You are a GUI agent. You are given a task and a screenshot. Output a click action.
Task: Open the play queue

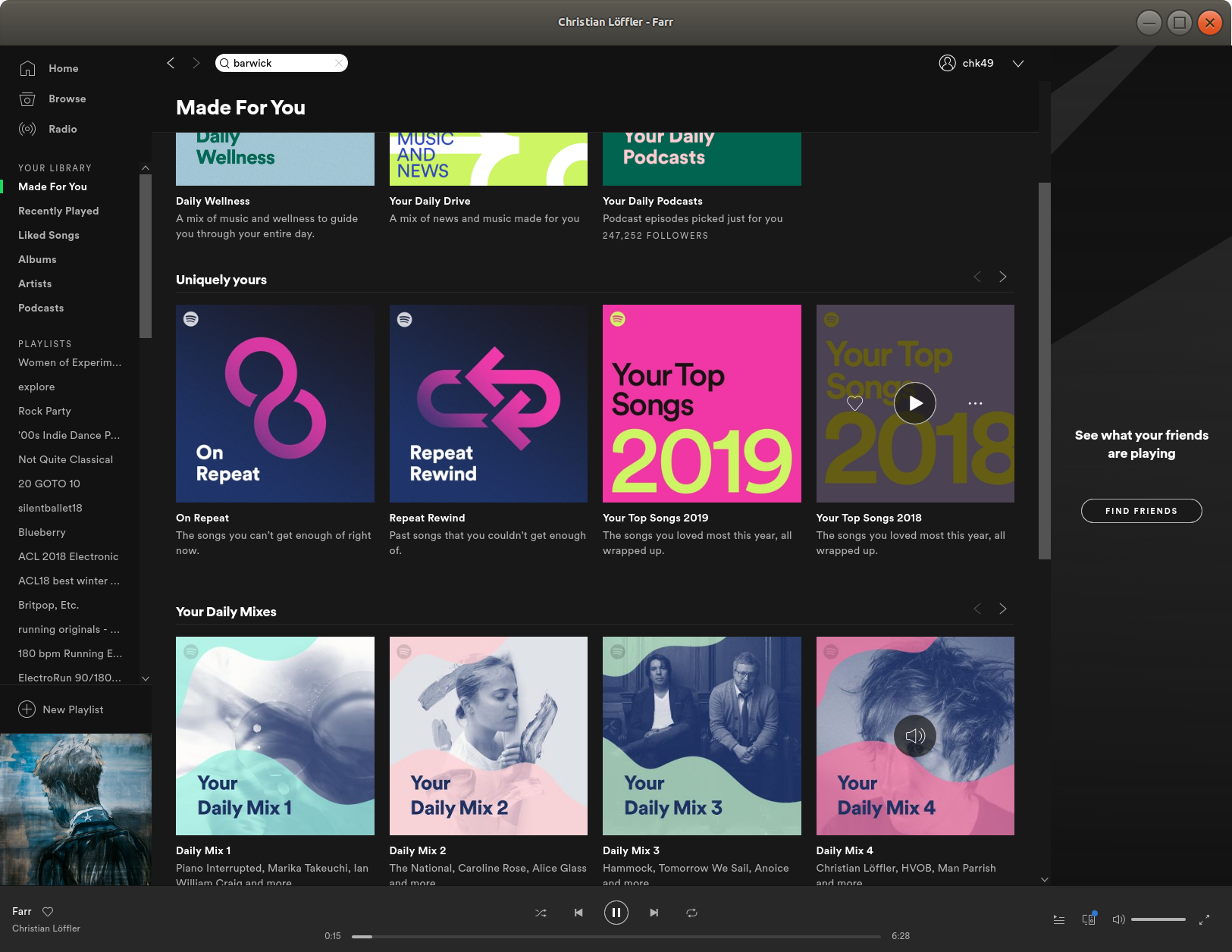coord(1059,919)
